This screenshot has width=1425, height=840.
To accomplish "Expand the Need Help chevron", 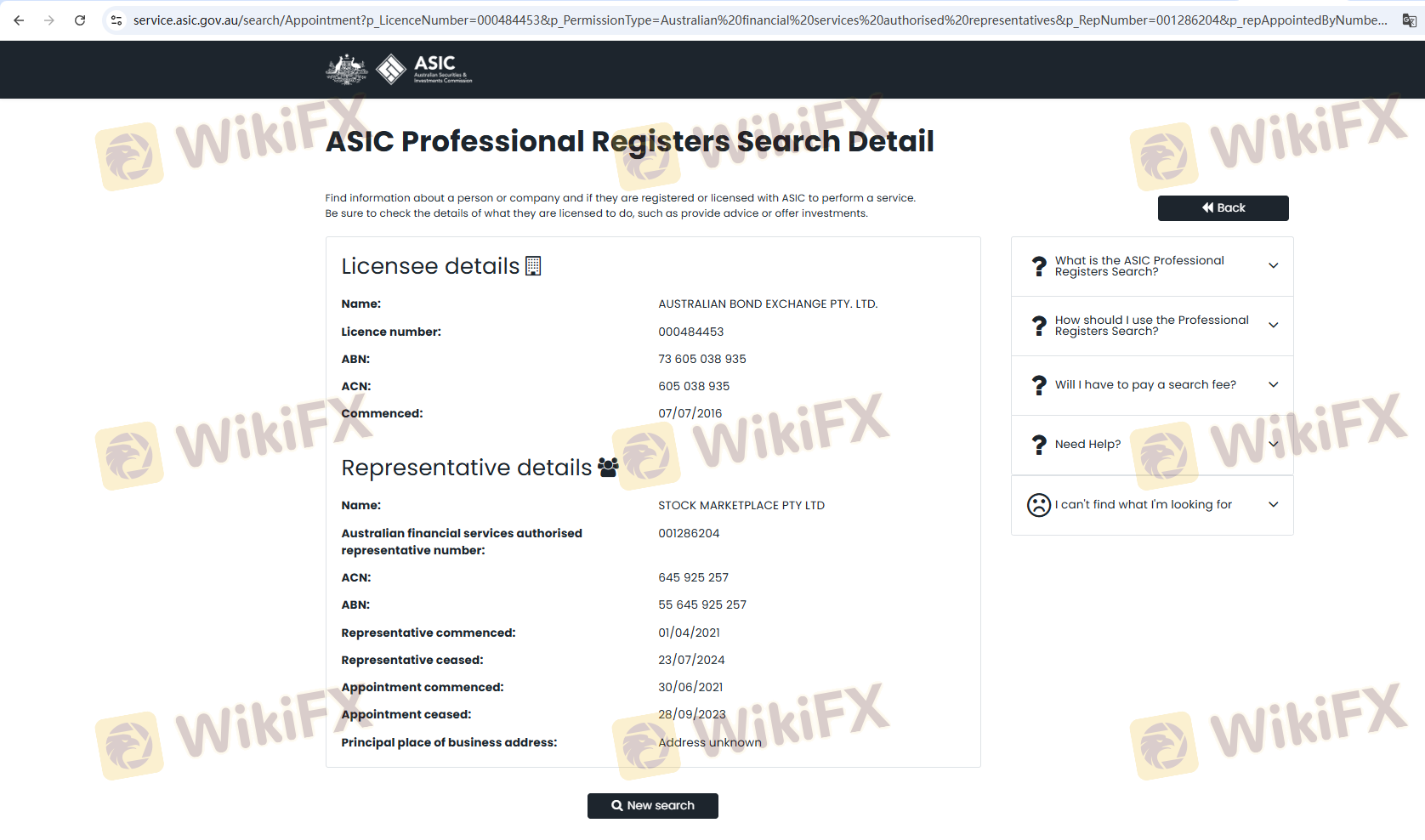I will 1274,444.
